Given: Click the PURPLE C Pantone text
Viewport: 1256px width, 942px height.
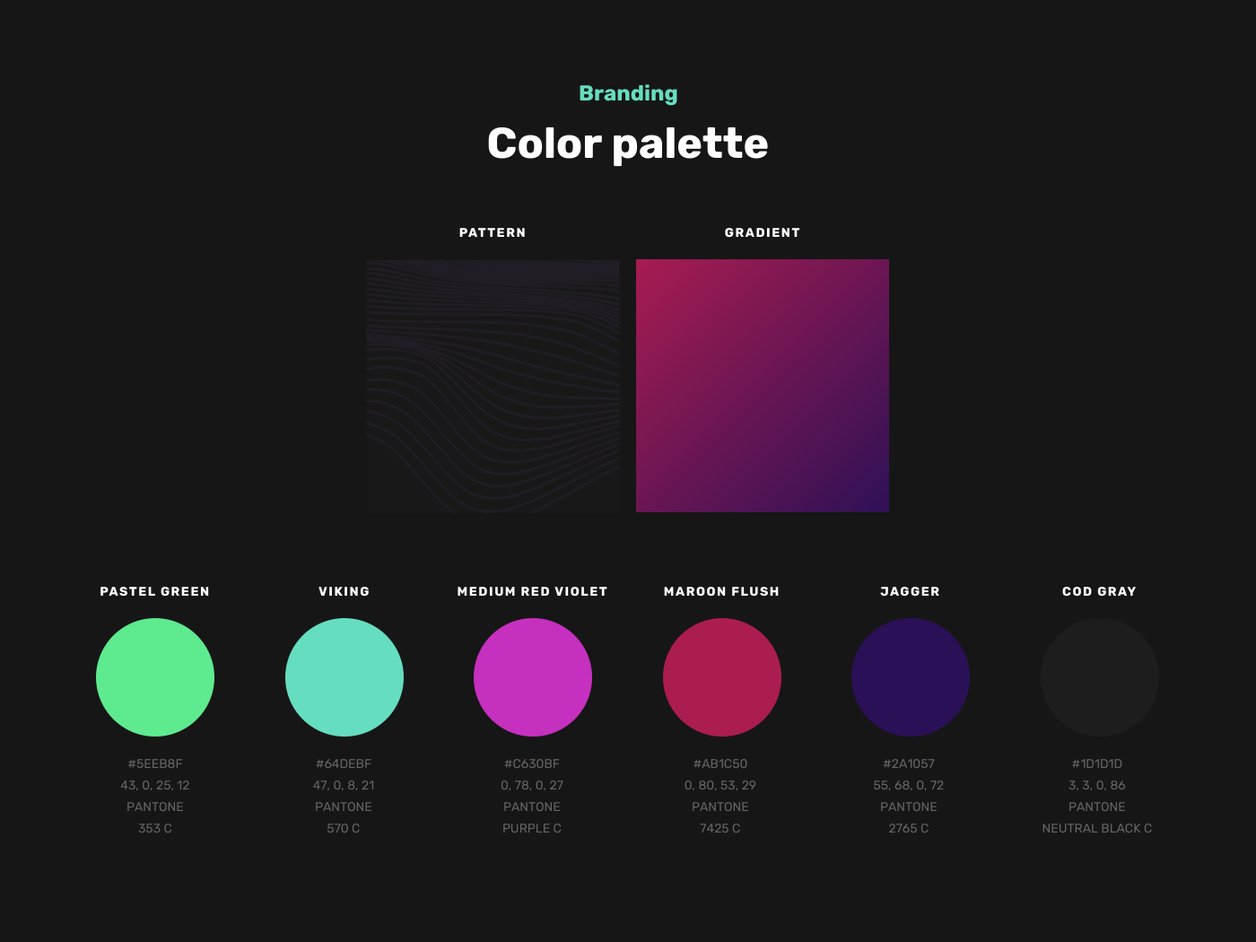Looking at the screenshot, I should 532,829.
